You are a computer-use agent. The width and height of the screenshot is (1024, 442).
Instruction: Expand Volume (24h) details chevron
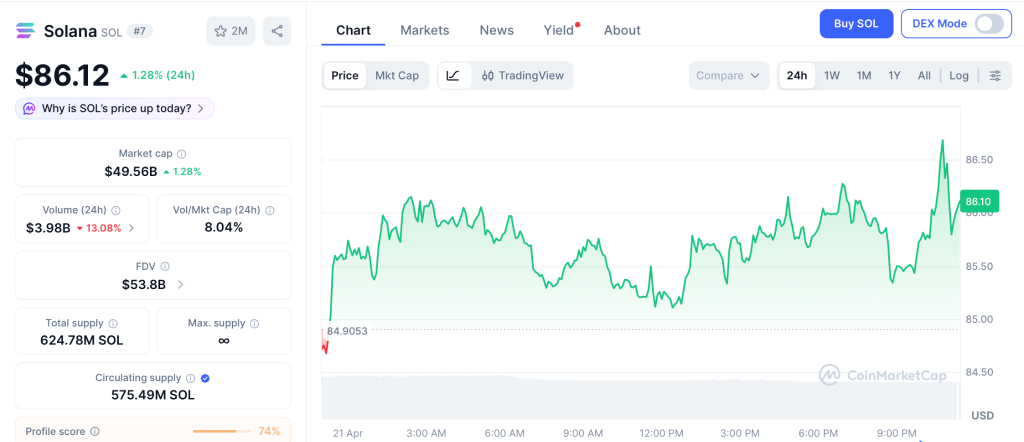(x=132, y=228)
